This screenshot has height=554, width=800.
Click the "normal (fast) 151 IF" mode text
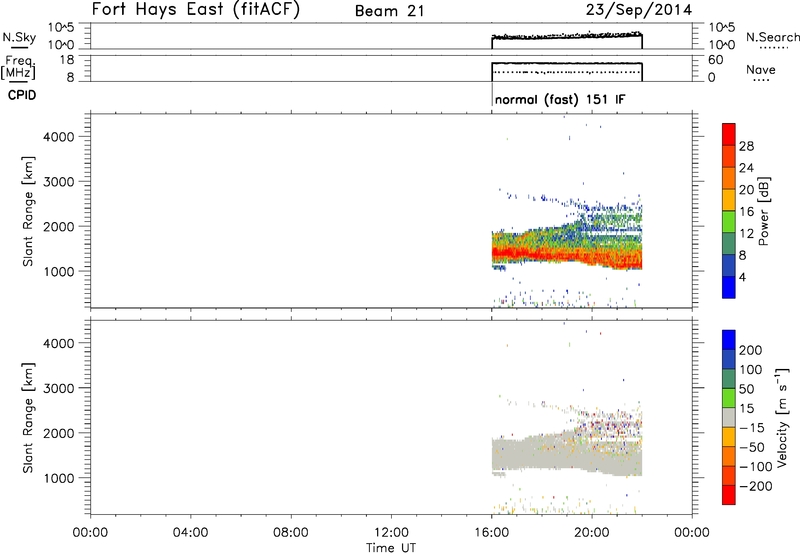click(560, 99)
